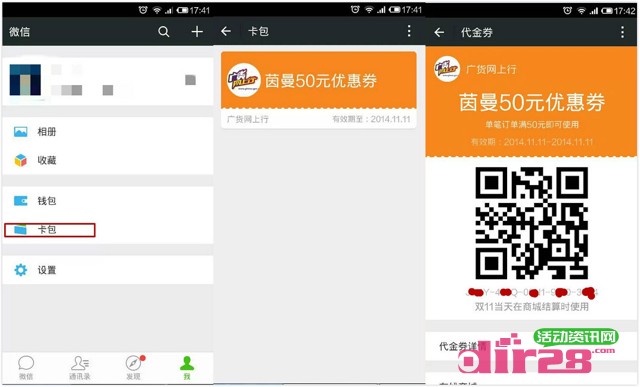The width and height of the screenshot is (640, 387).
Task: Open 茵曼50元优惠券 card in 卡包 list
Action: (x=319, y=90)
